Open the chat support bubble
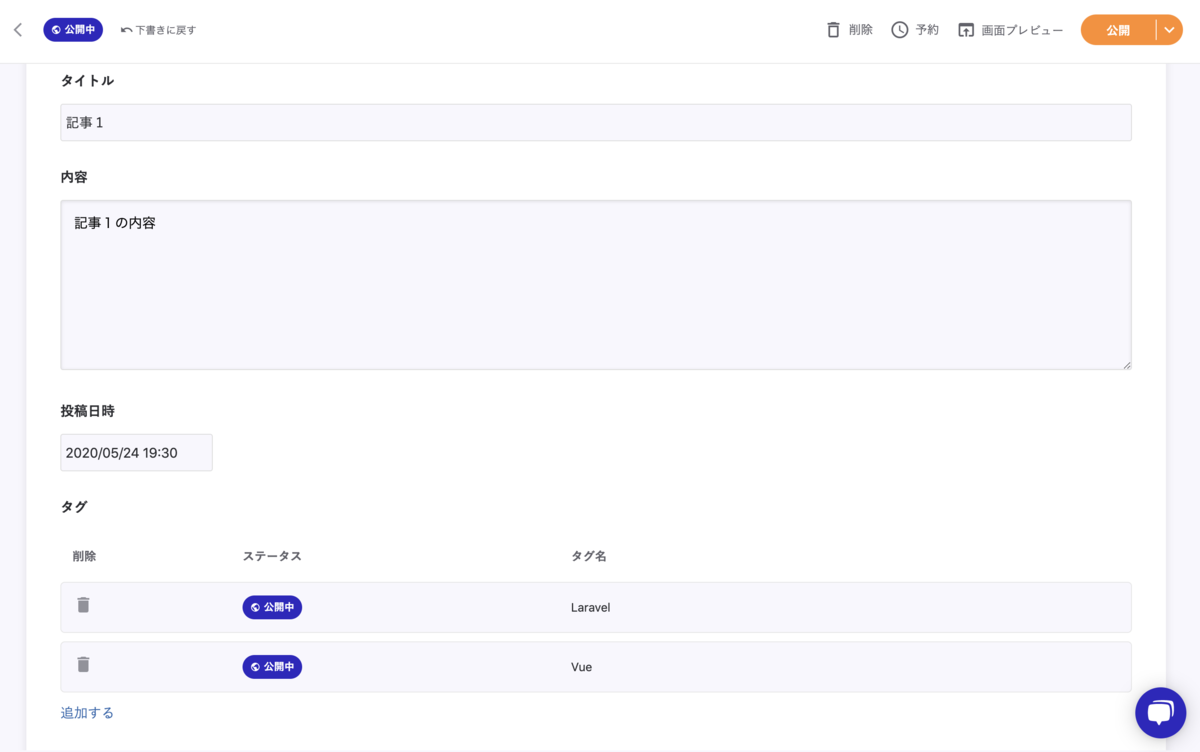1200x752 pixels. pyautogui.click(x=1160, y=713)
